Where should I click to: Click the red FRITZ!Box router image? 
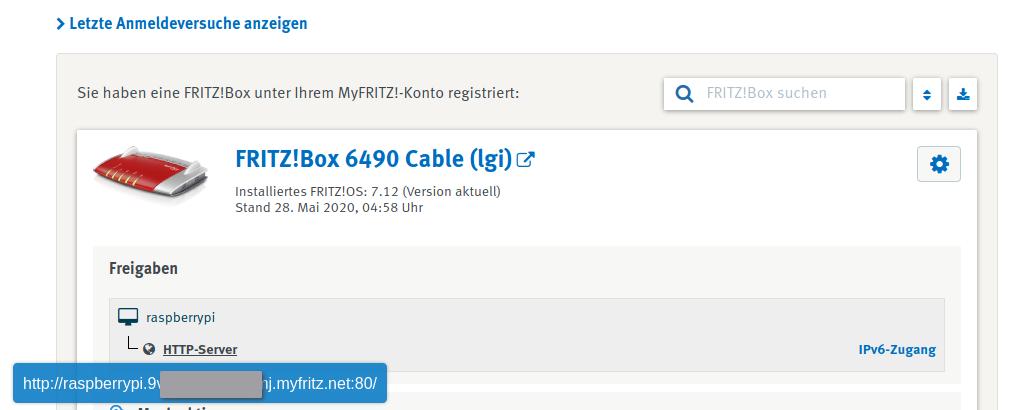click(x=151, y=171)
